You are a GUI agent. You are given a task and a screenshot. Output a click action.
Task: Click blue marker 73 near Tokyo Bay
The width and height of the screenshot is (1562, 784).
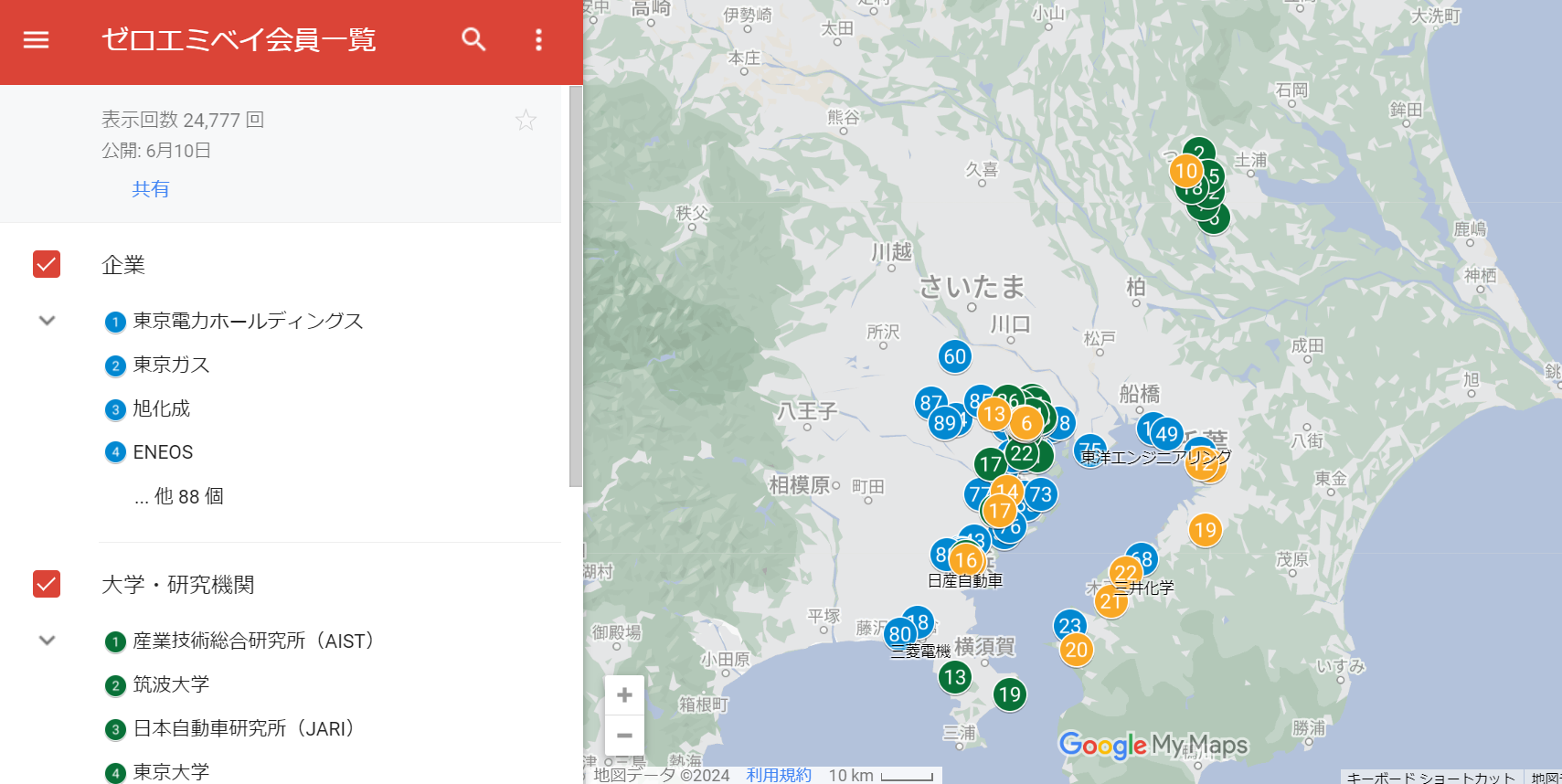1041,494
